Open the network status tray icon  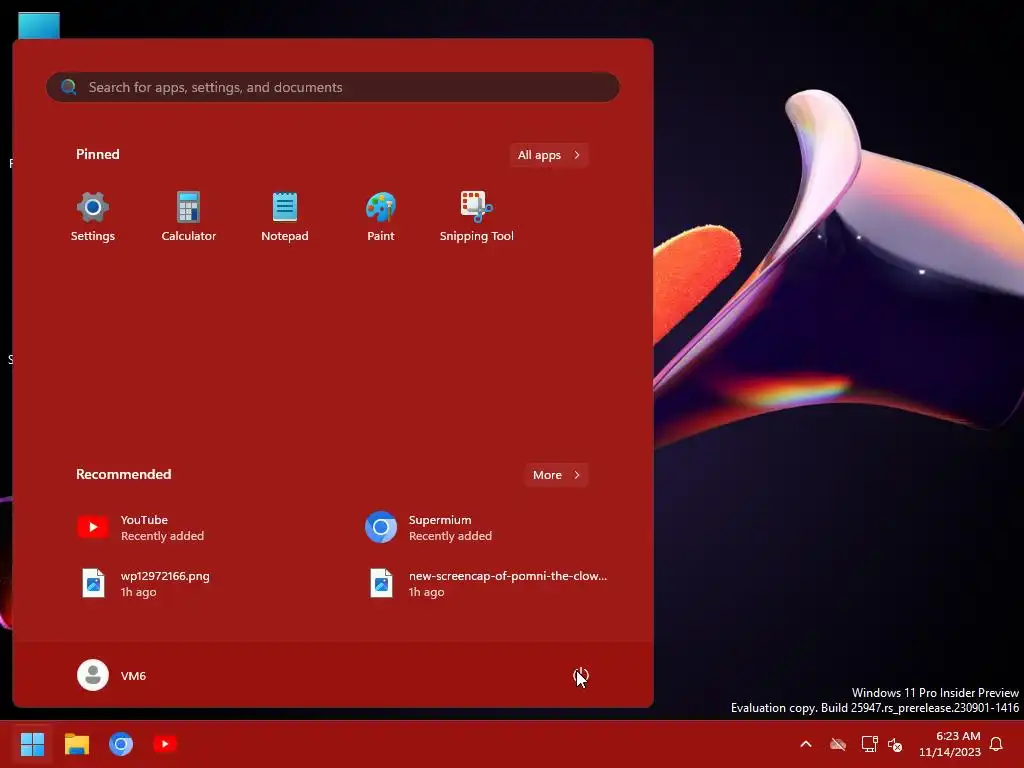pyautogui.click(x=869, y=744)
